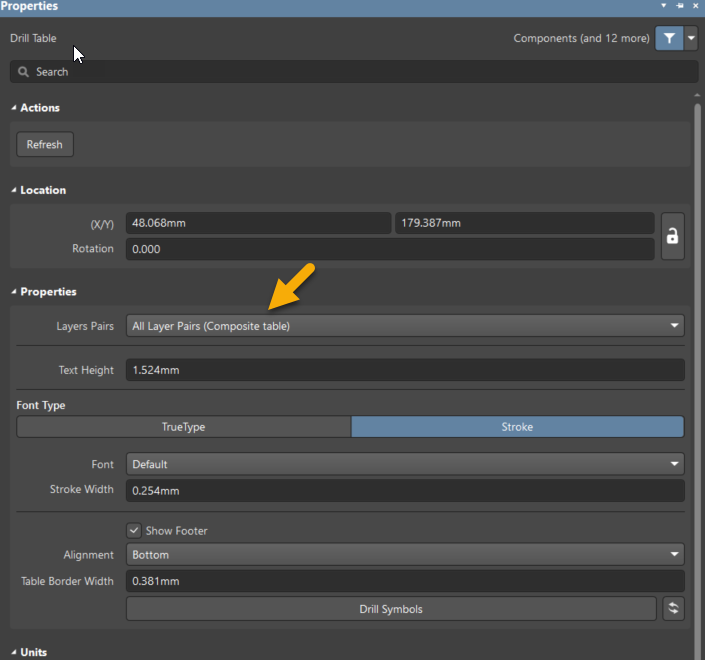Image resolution: width=705 pixels, height=660 pixels.
Task: Open the Drill Symbols dialog
Action: click(x=391, y=609)
